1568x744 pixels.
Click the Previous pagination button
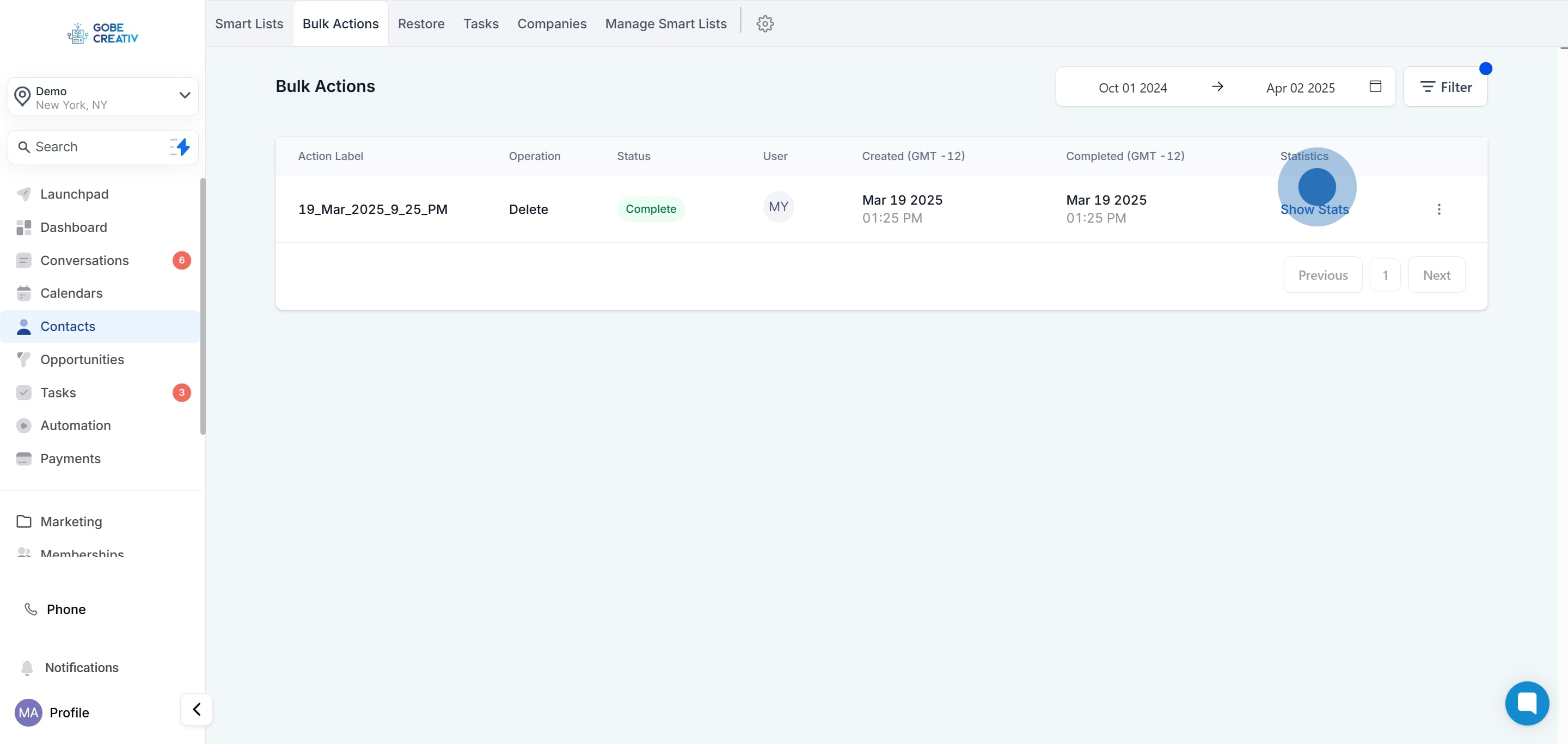click(1322, 275)
